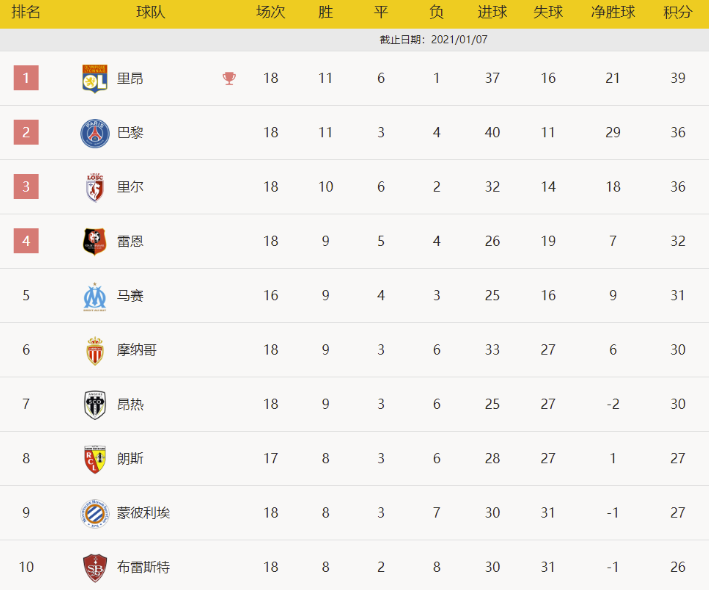Click the 截止日期 2021/01/07 date text
This screenshot has width=709, height=590.
434,40
